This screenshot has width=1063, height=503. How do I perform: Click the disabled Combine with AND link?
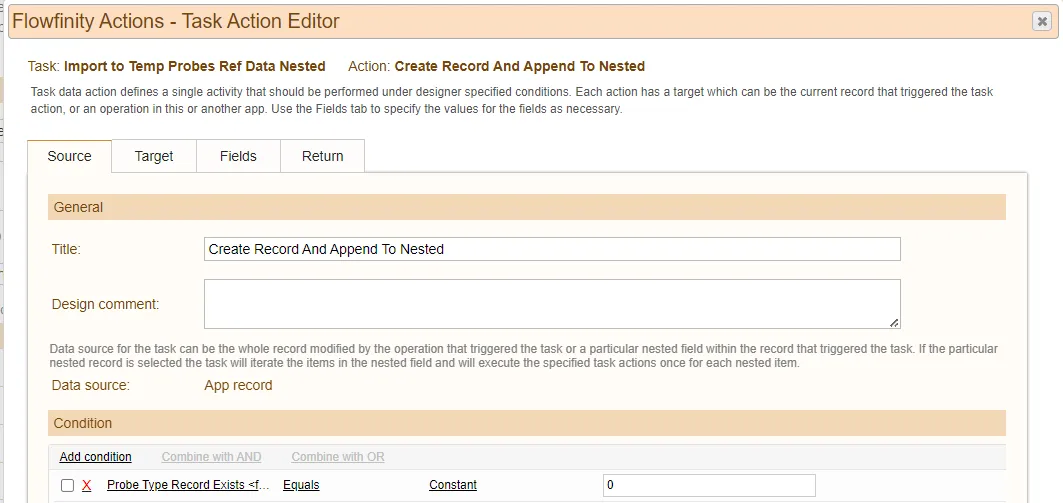point(212,457)
